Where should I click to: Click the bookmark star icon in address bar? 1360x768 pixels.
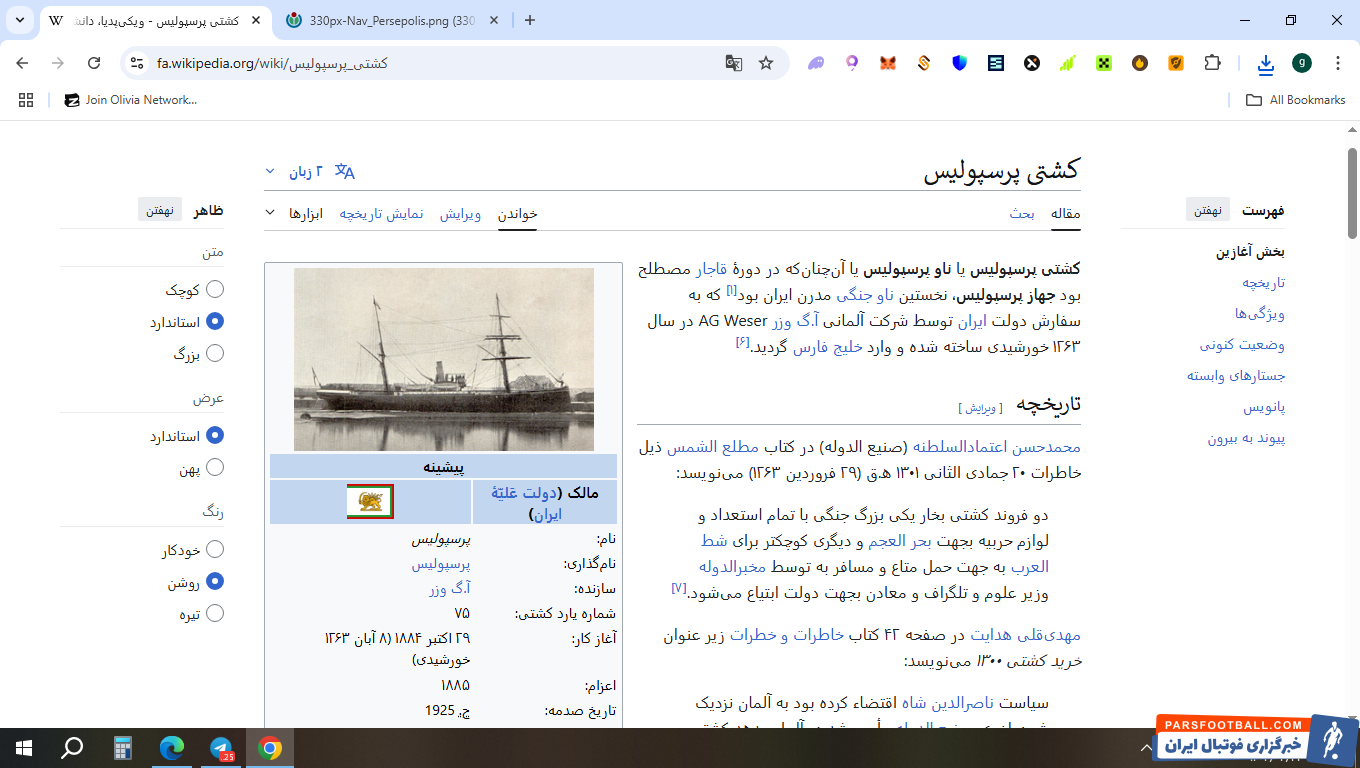click(x=766, y=63)
